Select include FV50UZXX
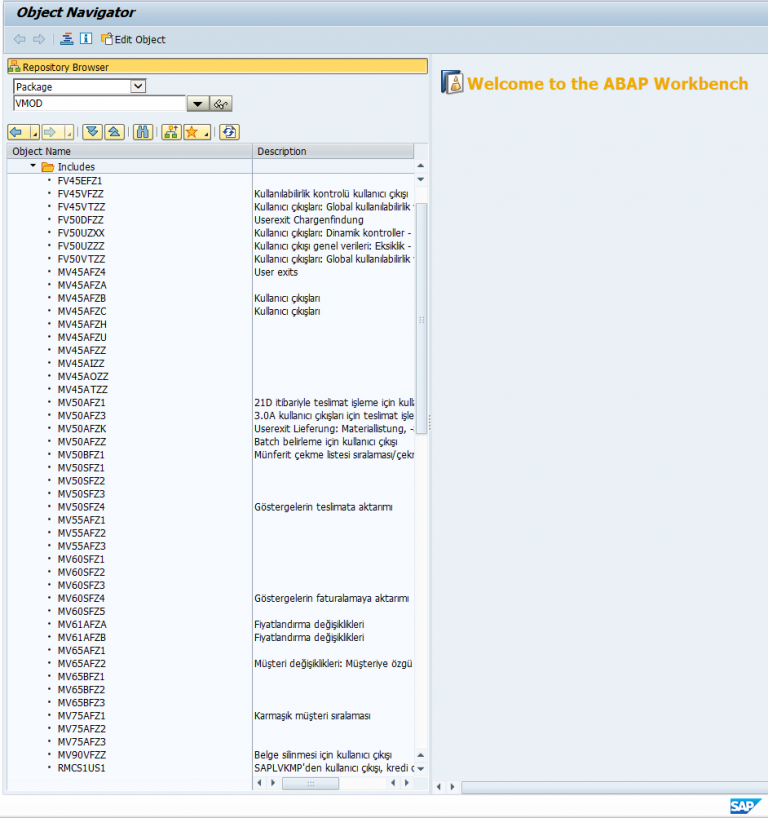 coord(81,233)
